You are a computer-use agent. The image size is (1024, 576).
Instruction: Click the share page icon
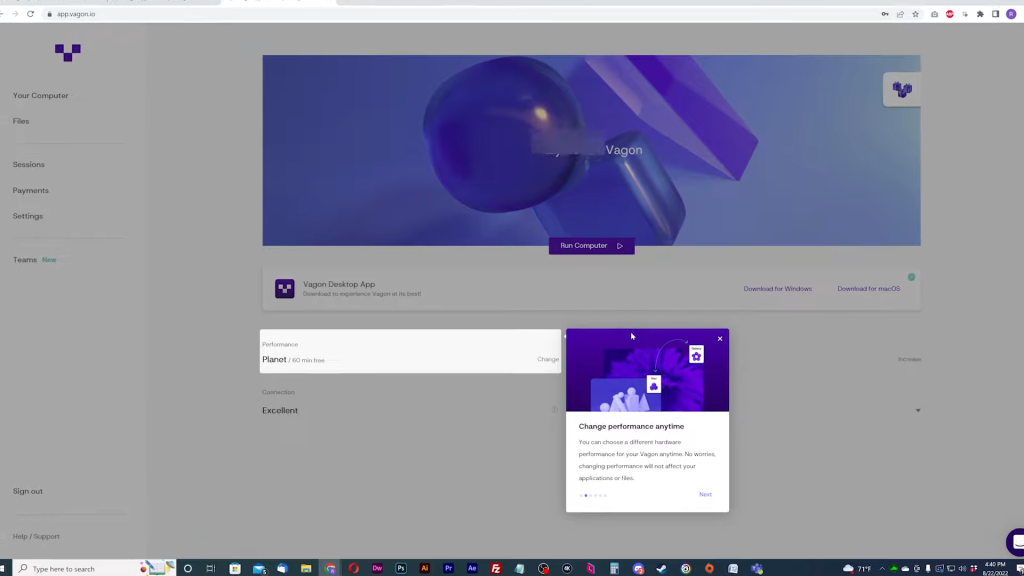tap(901, 14)
